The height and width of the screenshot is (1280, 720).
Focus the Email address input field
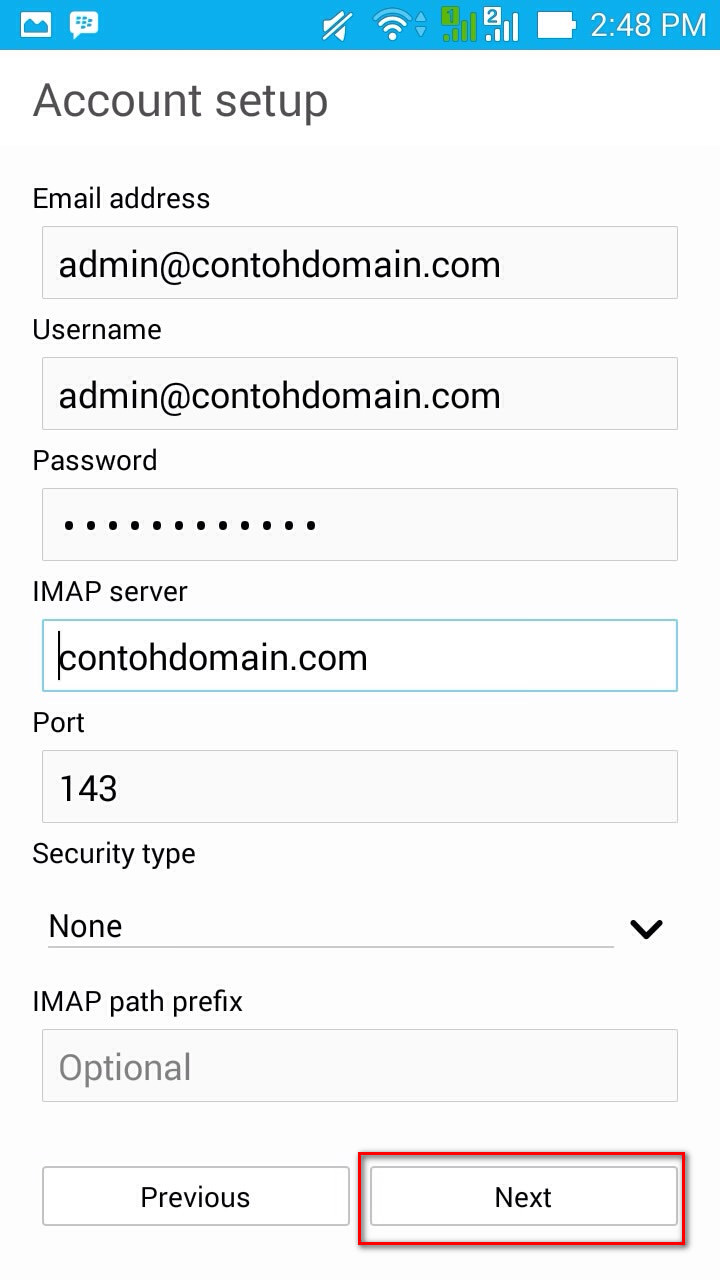(x=360, y=263)
